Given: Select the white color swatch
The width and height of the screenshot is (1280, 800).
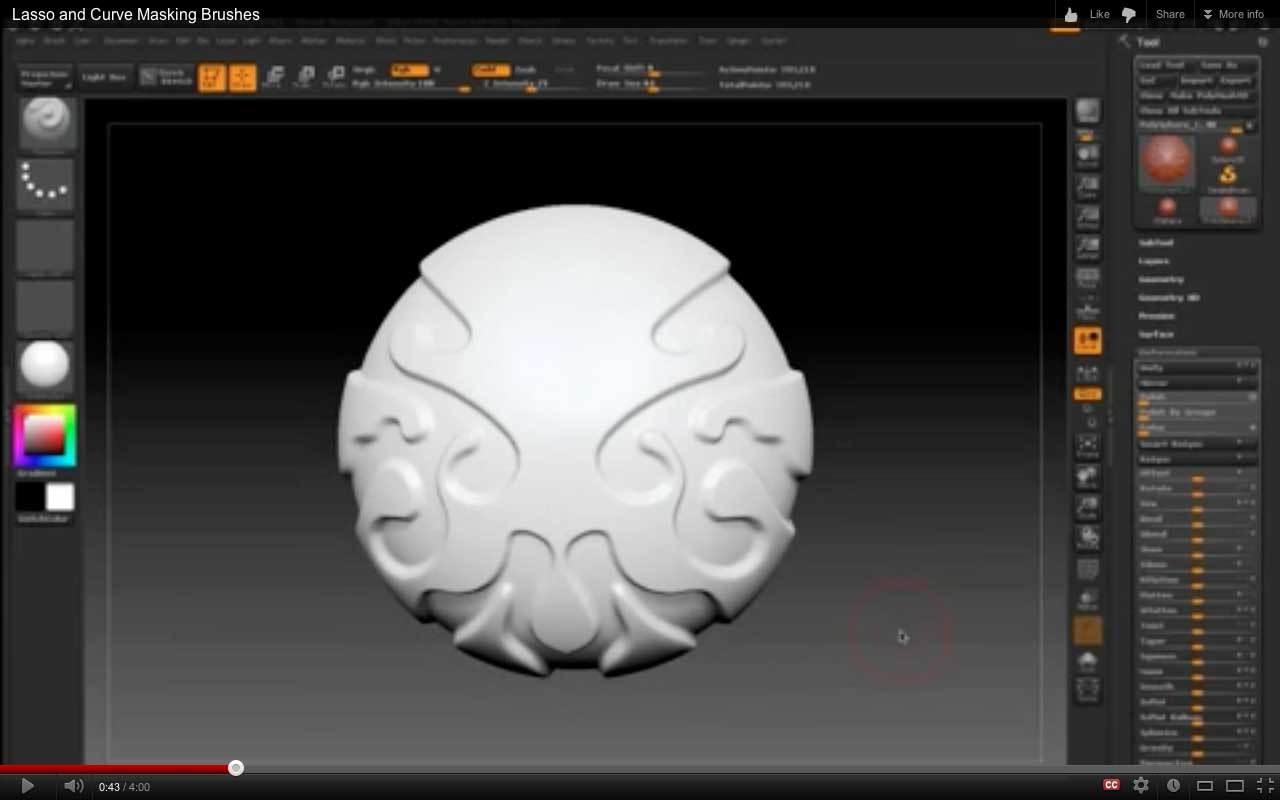Looking at the screenshot, I should (x=60, y=497).
